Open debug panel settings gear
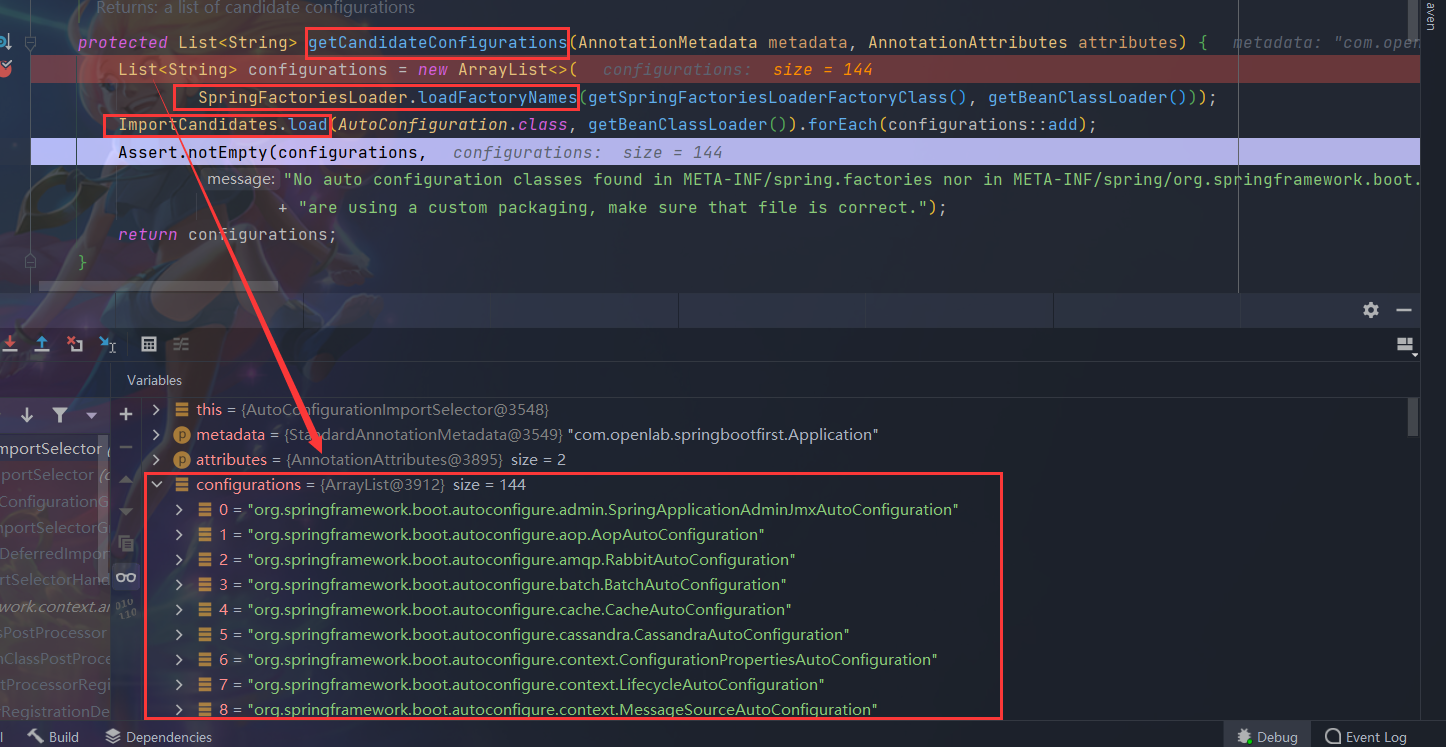Viewport: 1446px width, 747px height. coord(1371,310)
